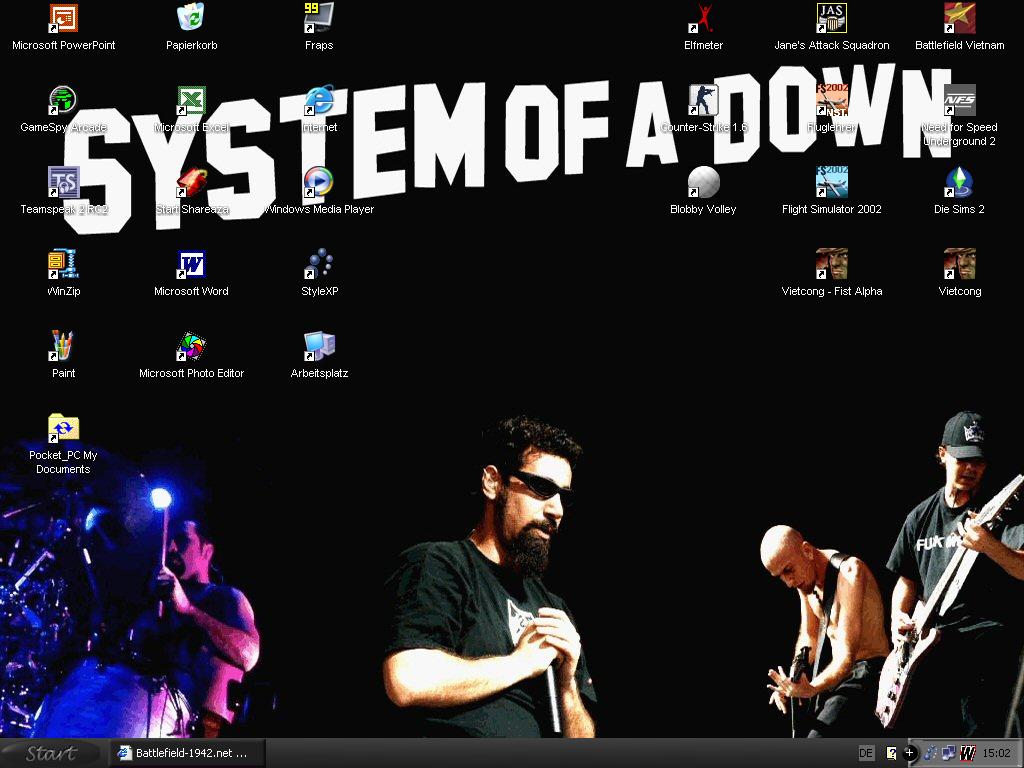This screenshot has height=768, width=1024.
Task: Open the DE language bar indicator
Action: coord(866,753)
